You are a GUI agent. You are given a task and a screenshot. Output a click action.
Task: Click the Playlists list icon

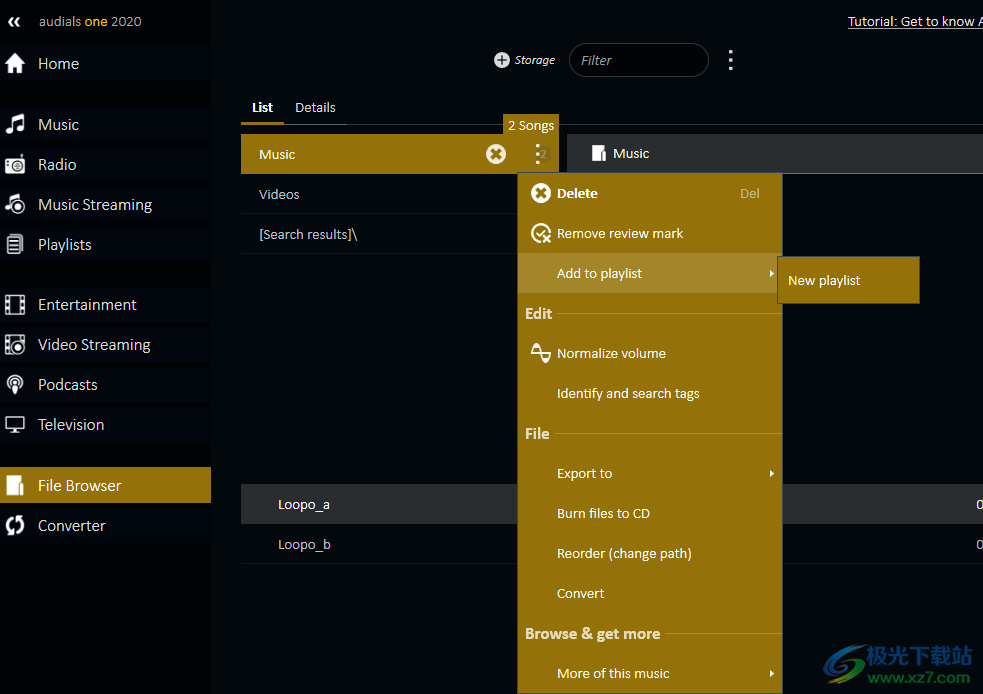15,244
